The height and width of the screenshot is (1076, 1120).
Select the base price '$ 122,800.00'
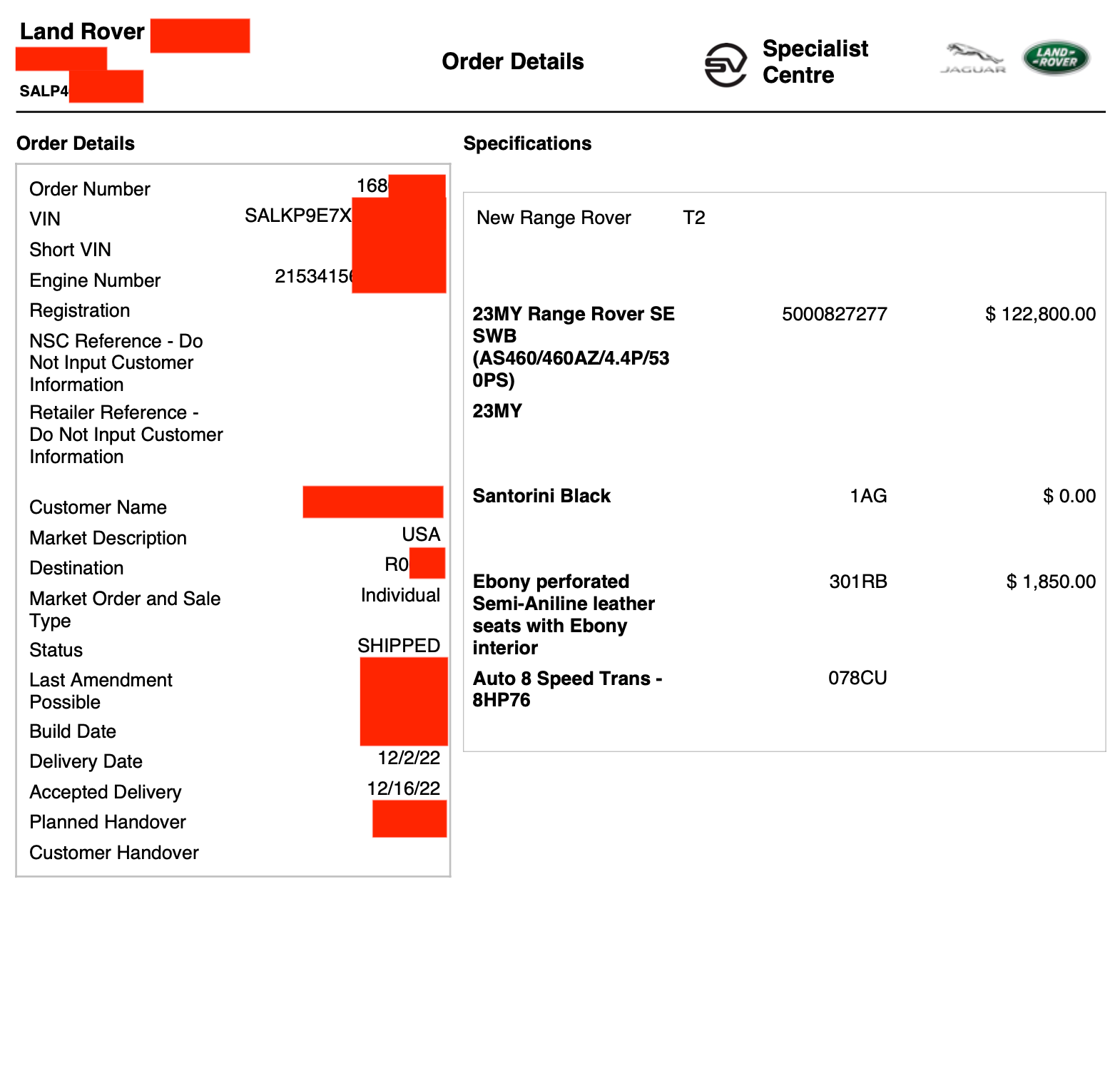point(1041,314)
